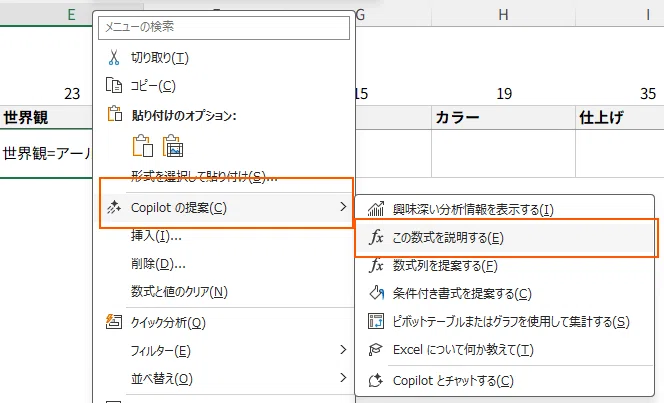Click the PivotTable icon in submenu
This screenshot has width=664, height=403.
tap(376, 321)
